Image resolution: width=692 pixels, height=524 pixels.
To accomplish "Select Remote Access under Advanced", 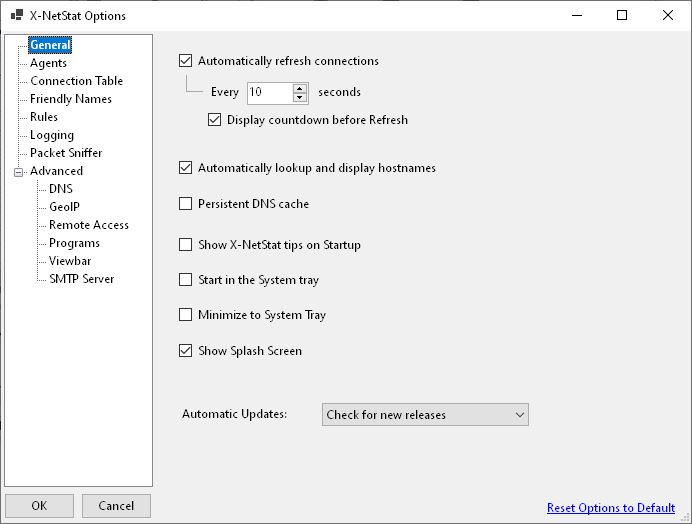I will click(89, 225).
